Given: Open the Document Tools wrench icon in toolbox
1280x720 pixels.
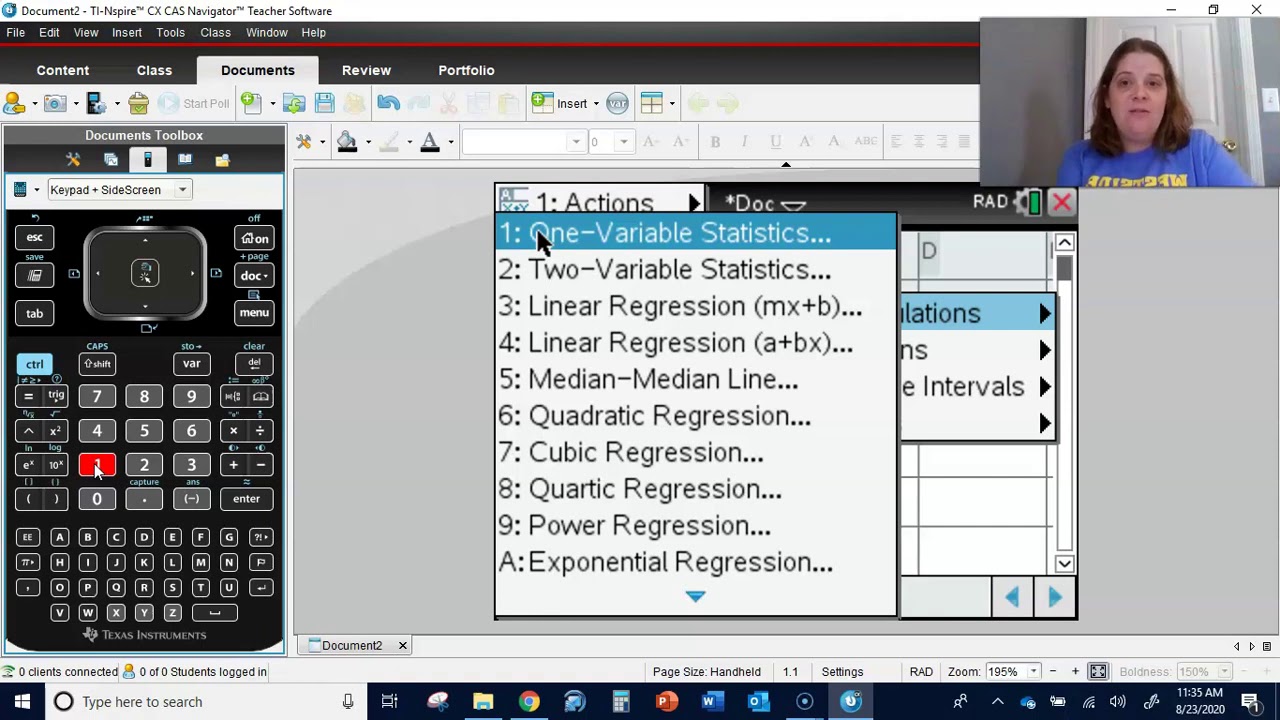Looking at the screenshot, I should pos(73,160).
